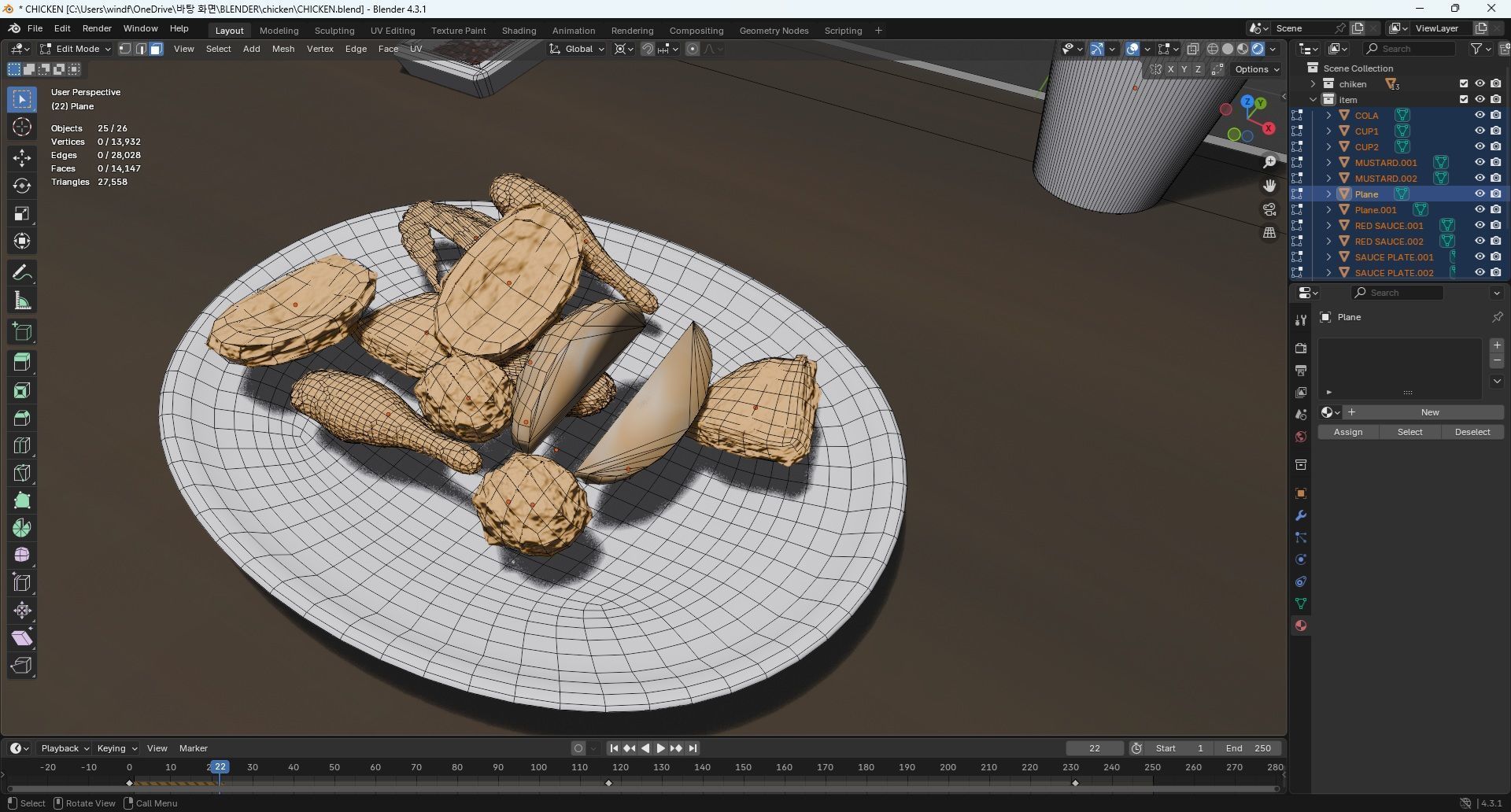Click the pan view hand gizmo
This screenshot has height=812, width=1511.
coord(1269,186)
